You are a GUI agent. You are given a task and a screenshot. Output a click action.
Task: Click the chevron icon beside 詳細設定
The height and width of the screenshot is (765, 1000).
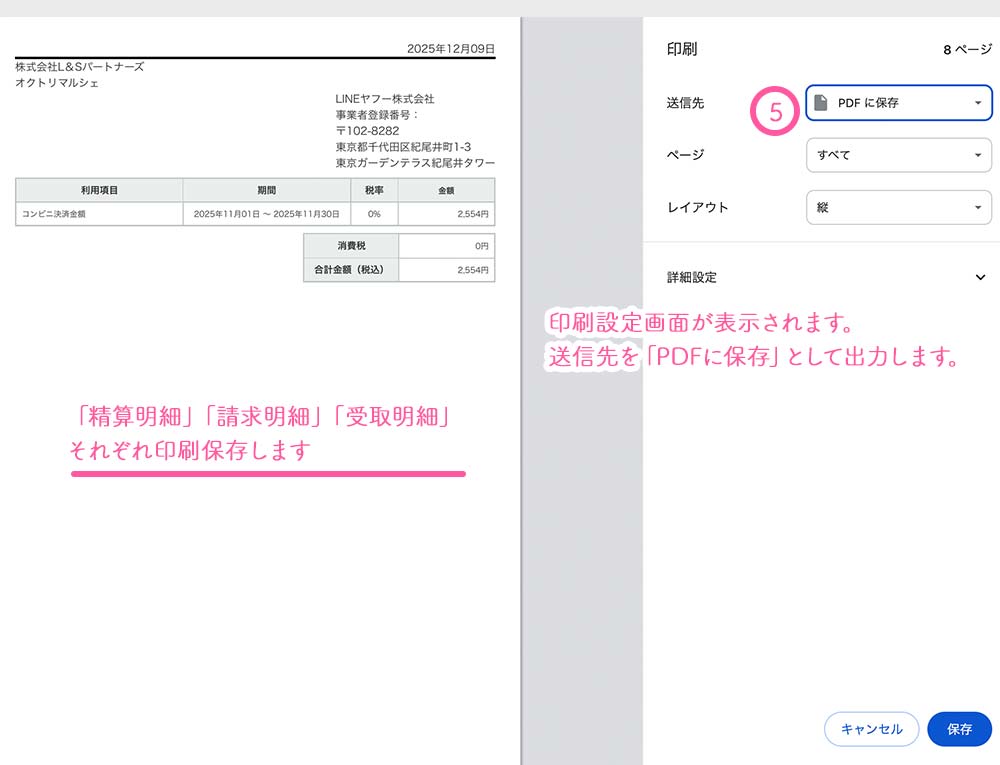tap(980, 277)
